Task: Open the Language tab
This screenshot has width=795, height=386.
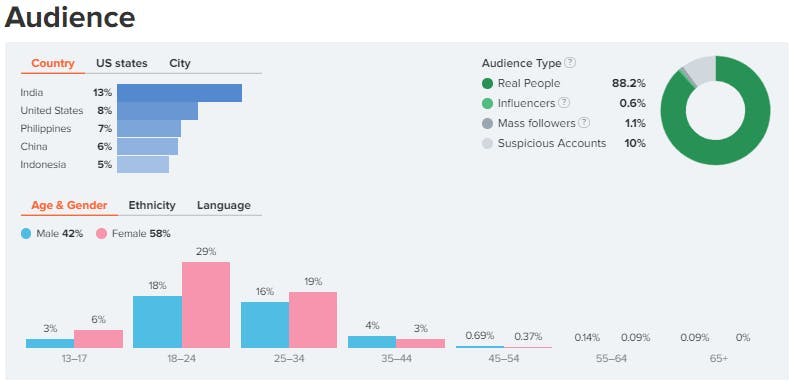Action: 224,205
